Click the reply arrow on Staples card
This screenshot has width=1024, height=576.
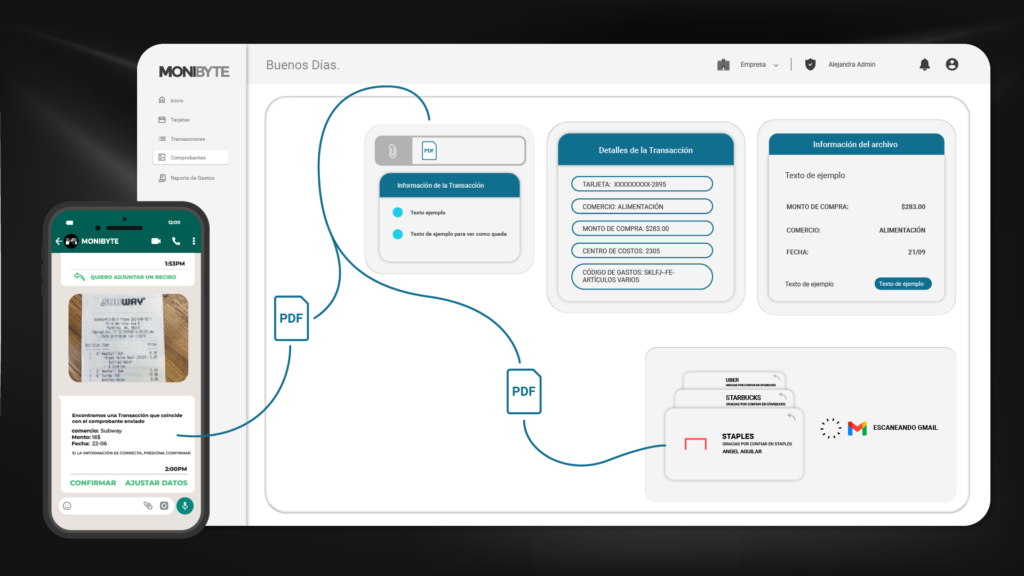(791, 417)
